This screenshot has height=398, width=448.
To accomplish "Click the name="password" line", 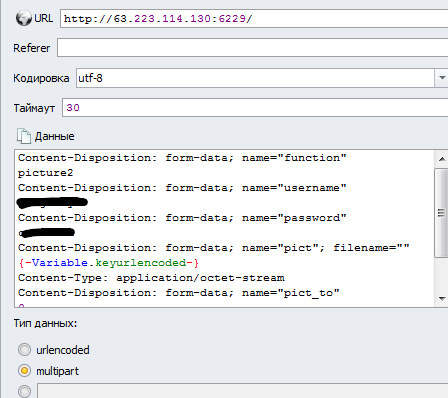I will point(182,218).
